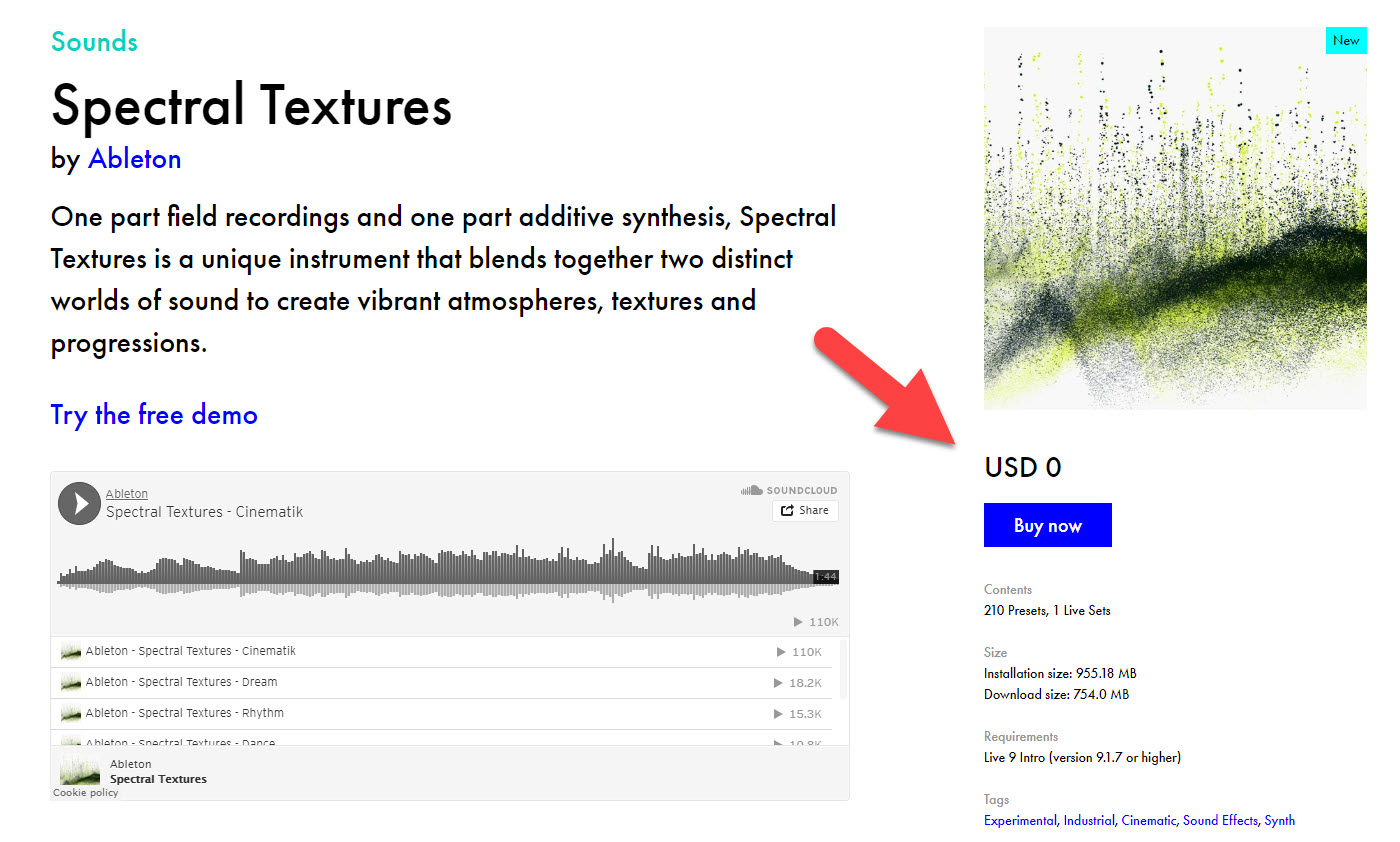Click the waveform thumbnail beside Dream track
The width and height of the screenshot is (1400, 842).
point(70,682)
